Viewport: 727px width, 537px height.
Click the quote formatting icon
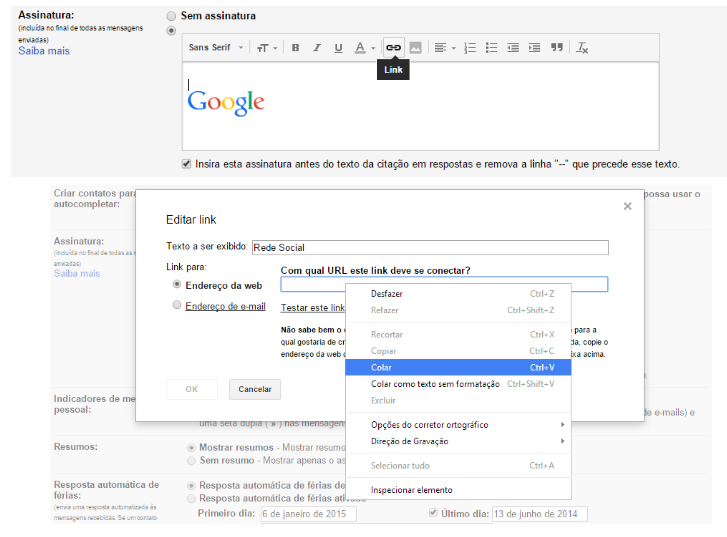(557, 48)
